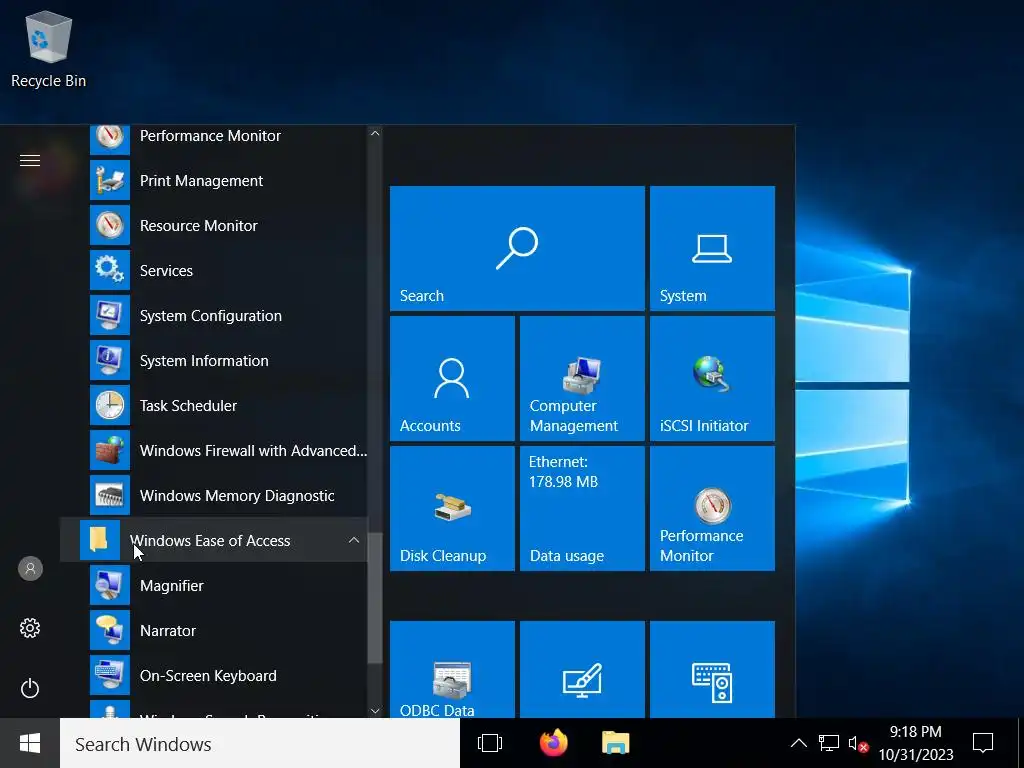Open the Disk Cleanup tile

[452, 508]
